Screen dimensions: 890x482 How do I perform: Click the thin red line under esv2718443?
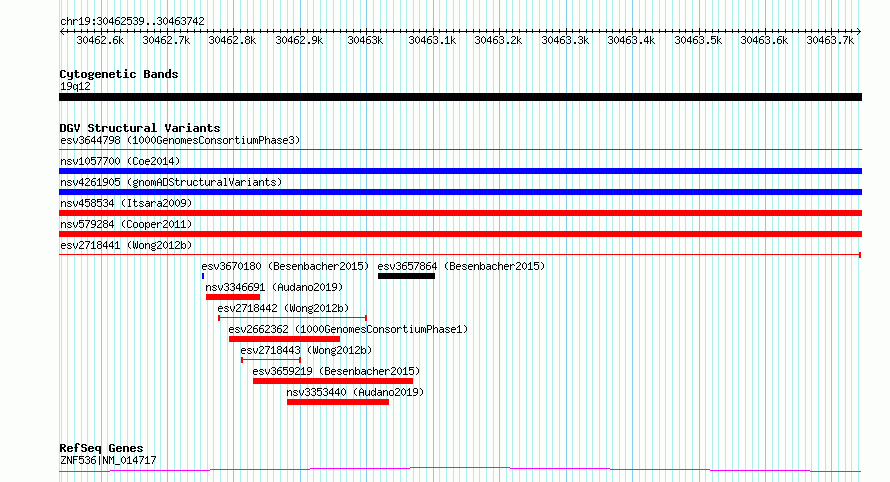(271, 360)
